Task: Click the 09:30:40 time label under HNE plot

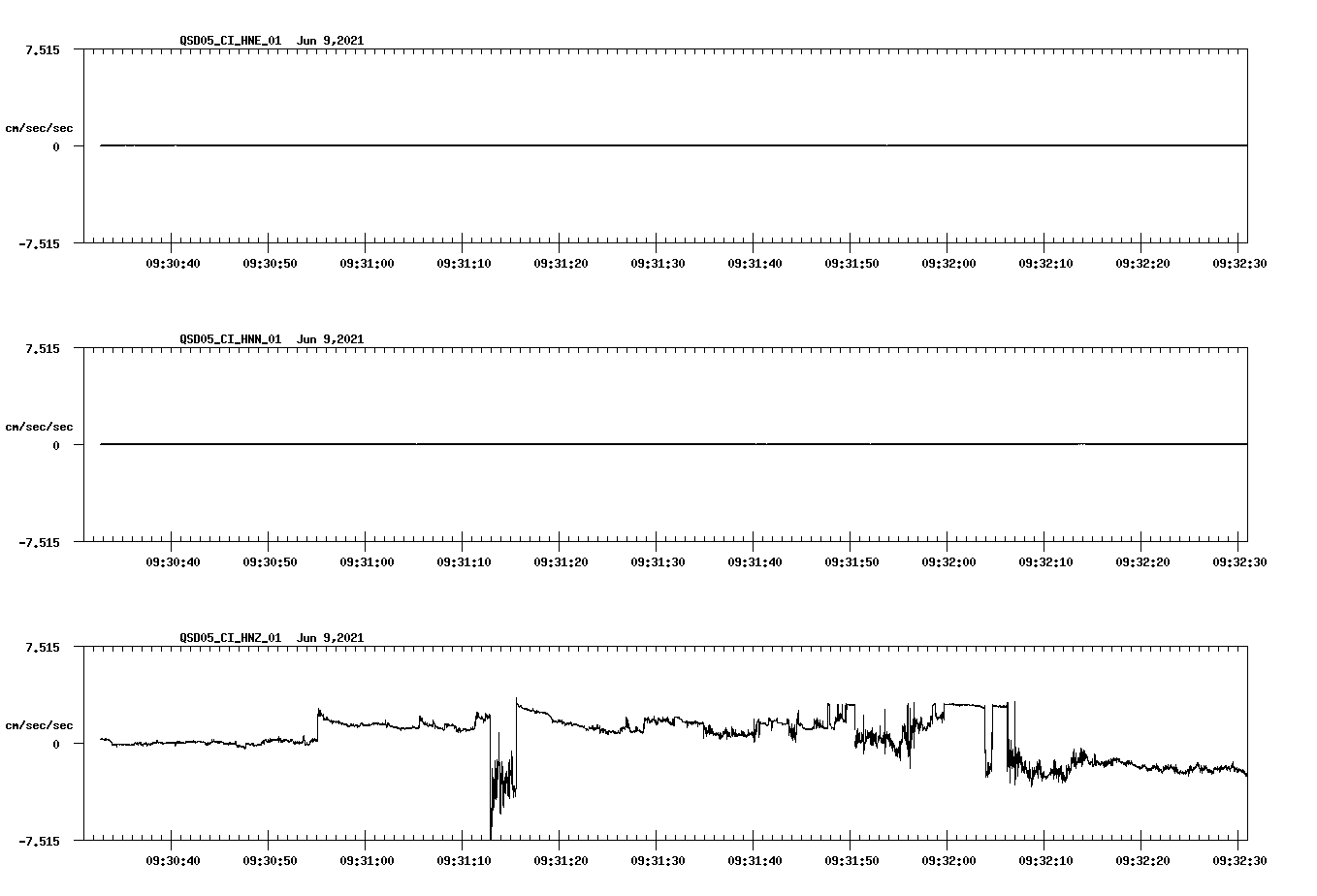Action: [x=173, y=263]
